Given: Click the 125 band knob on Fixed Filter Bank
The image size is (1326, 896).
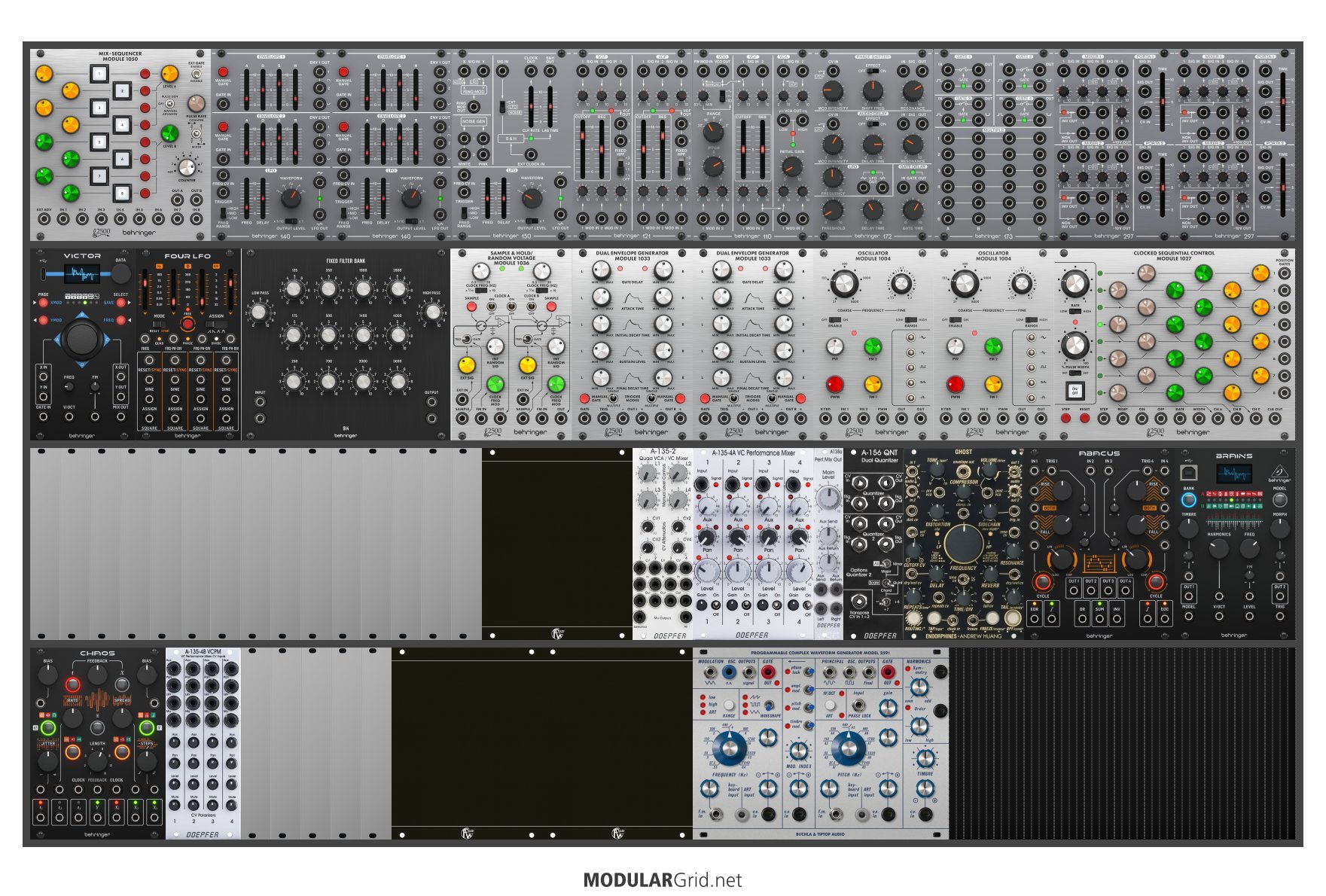Looking at the screenshot, I should pyautogui.click(x=294, y=289).
